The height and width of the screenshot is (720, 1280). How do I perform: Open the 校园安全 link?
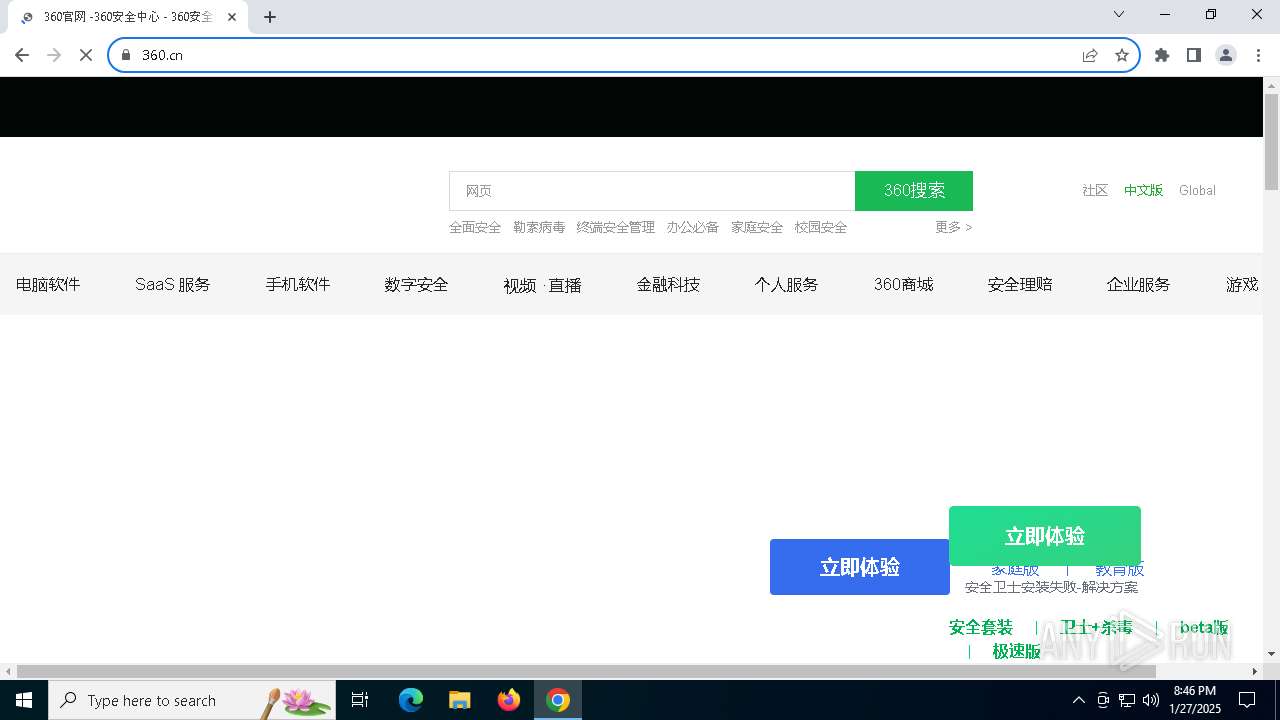coord(821,227)
